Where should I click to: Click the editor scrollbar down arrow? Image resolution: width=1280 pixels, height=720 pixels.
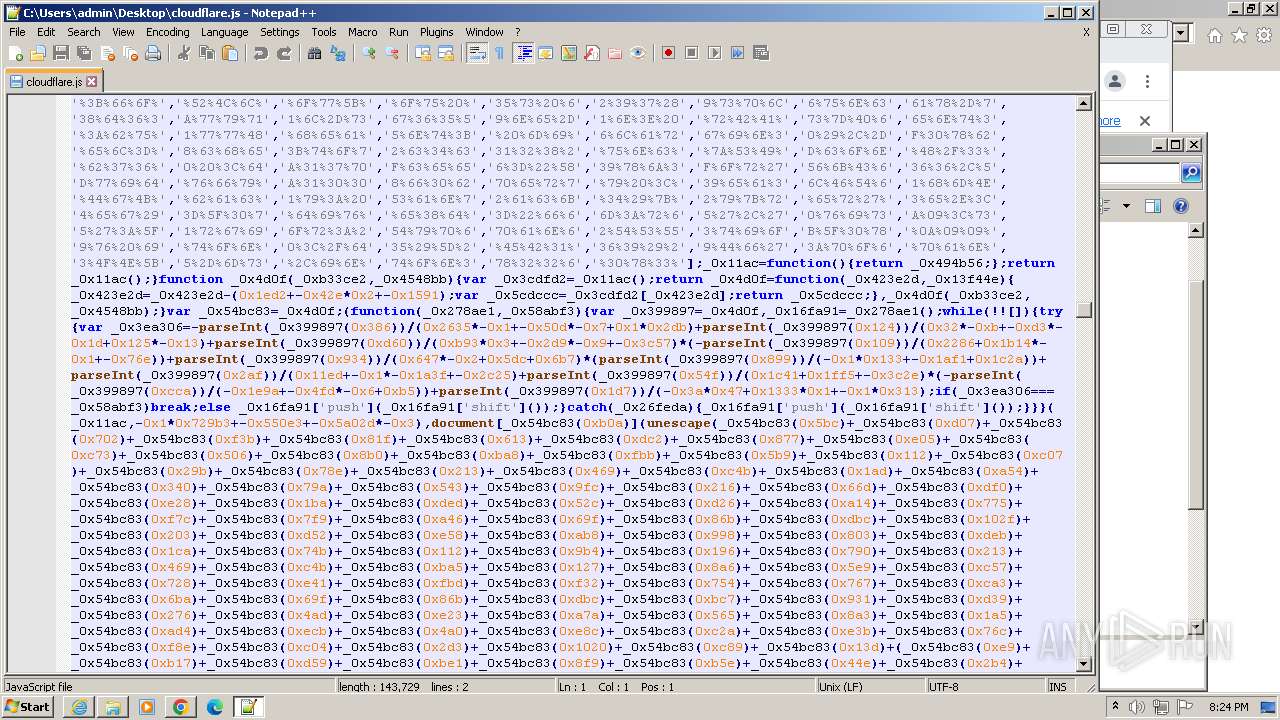[x=1083, y=664]
